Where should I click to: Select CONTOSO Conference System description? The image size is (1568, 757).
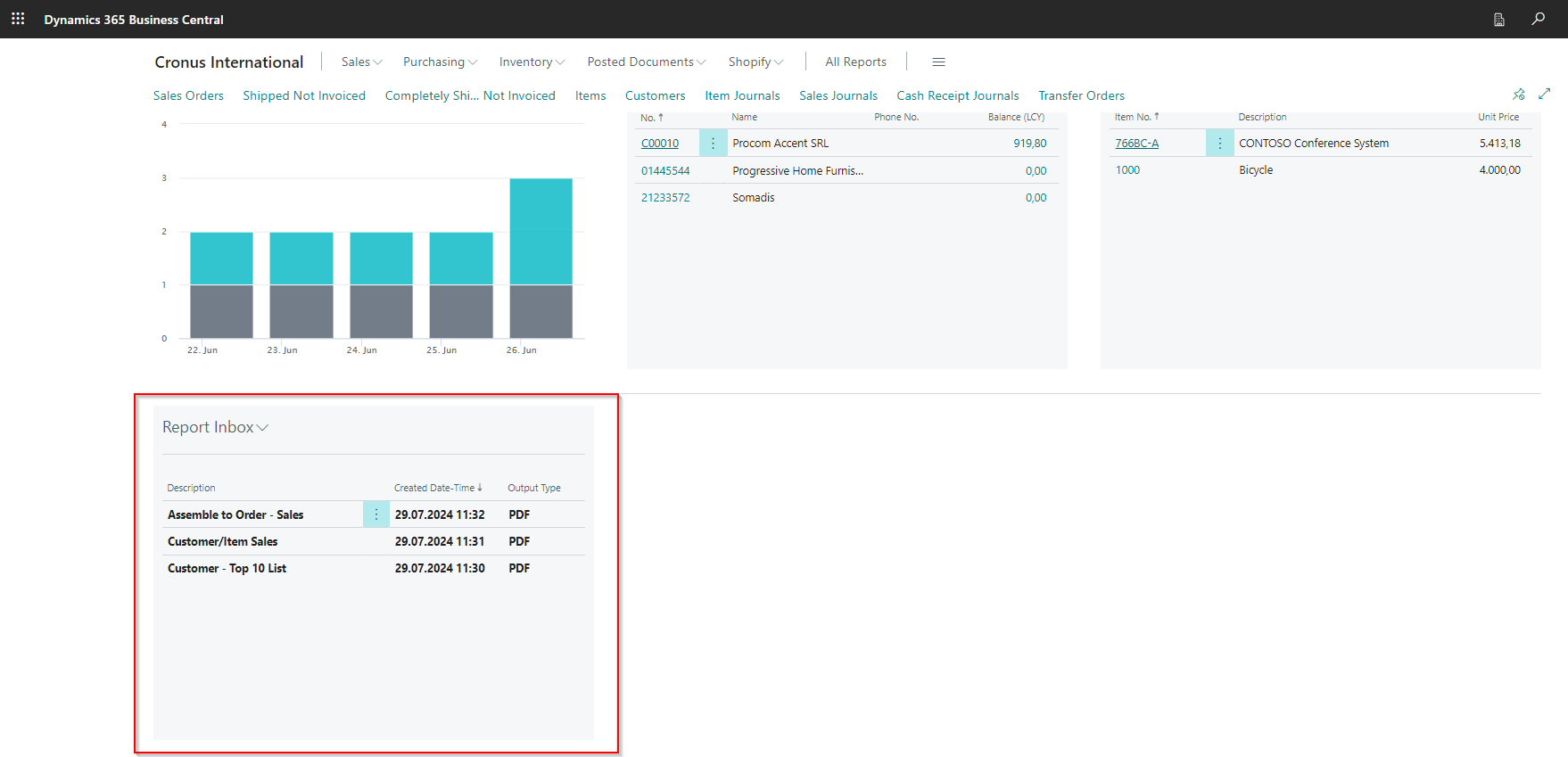pos(1314,144)
